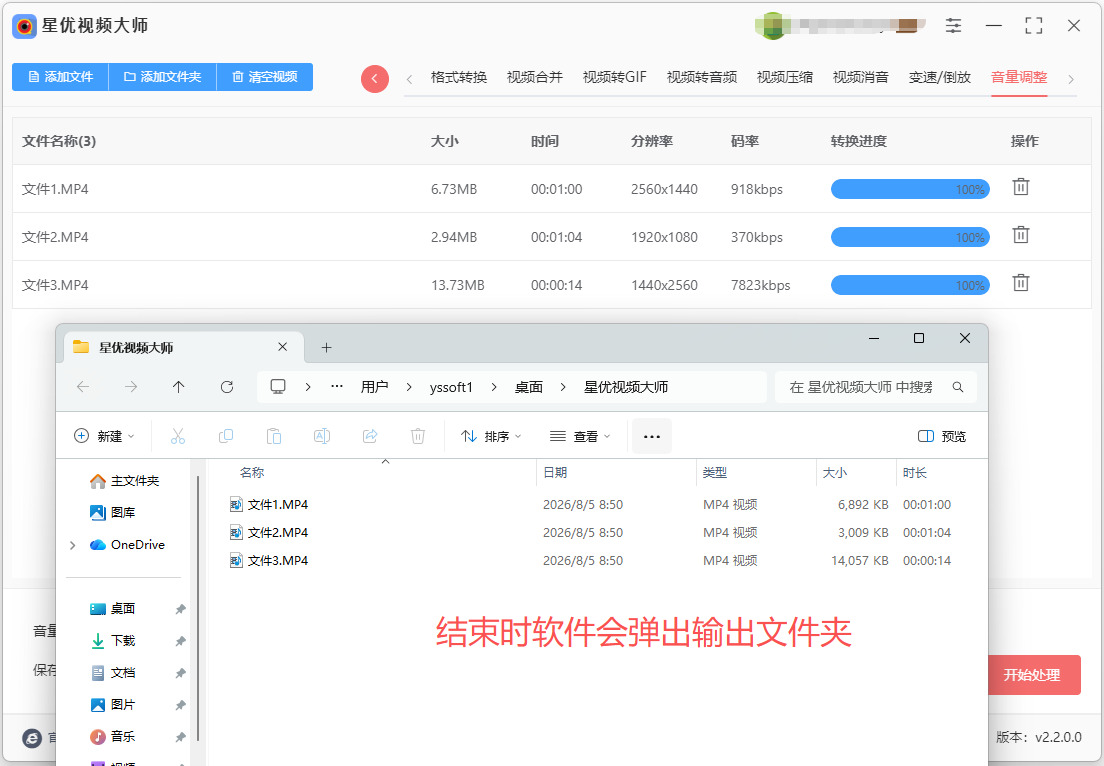Switch to the 视频转GIF tab
Image resolution: width=1104 pixels, height=766 pixels.
[615, 77]
